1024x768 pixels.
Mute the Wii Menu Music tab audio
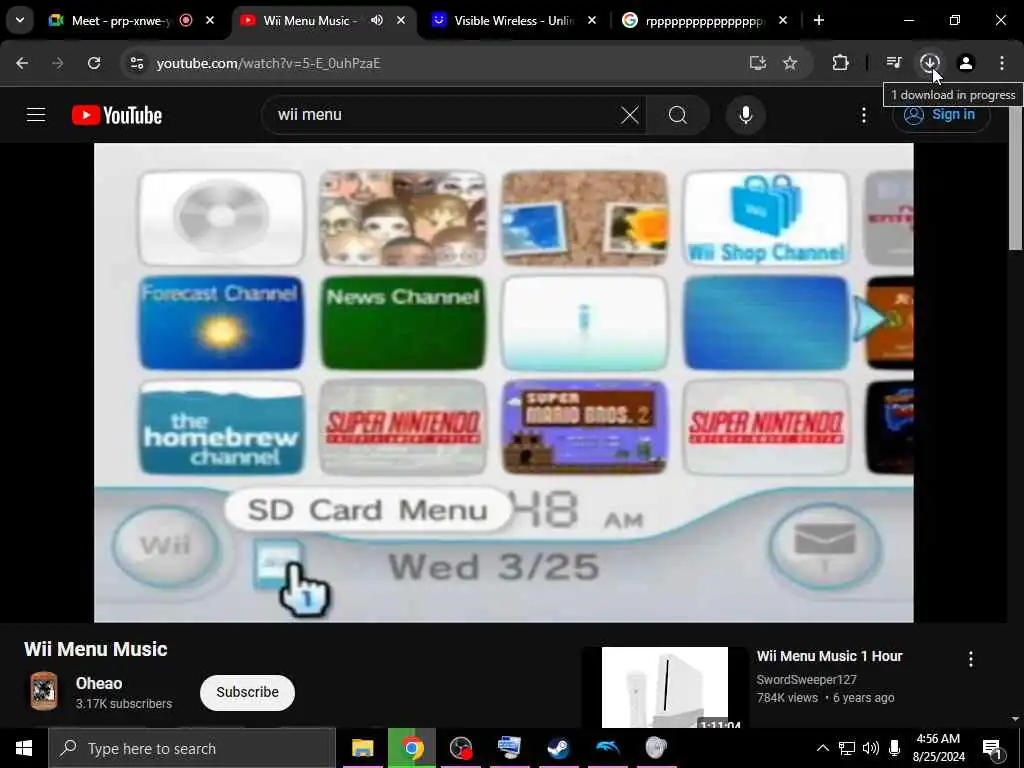point(377,20)
